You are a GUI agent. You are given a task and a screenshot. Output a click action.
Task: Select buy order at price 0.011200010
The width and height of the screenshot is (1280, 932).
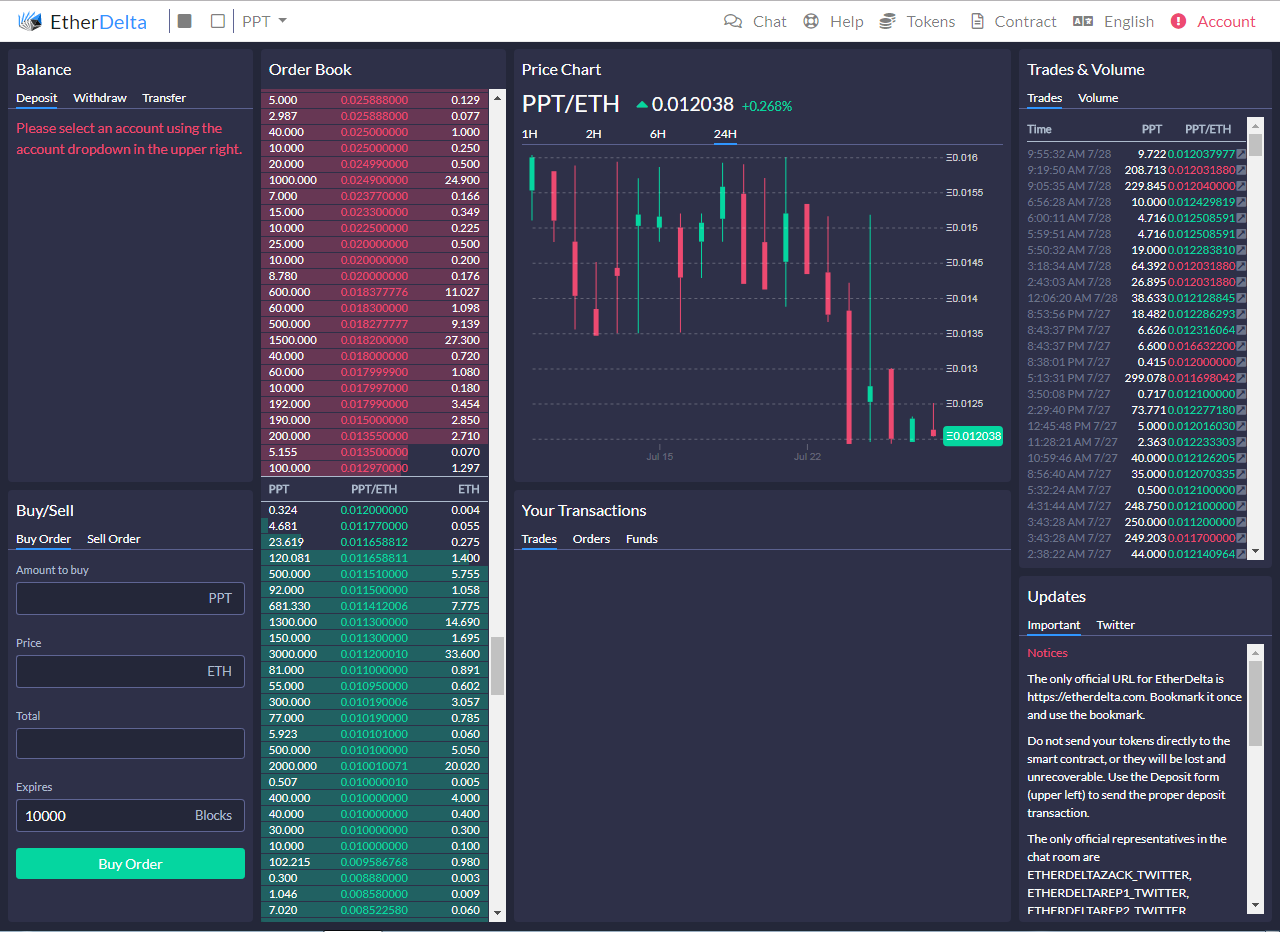[x=374, y=654]
